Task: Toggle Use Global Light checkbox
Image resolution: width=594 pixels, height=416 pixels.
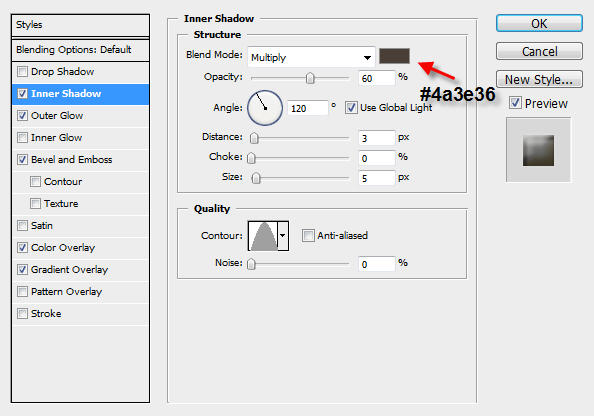Action: [x=351, y=108]
